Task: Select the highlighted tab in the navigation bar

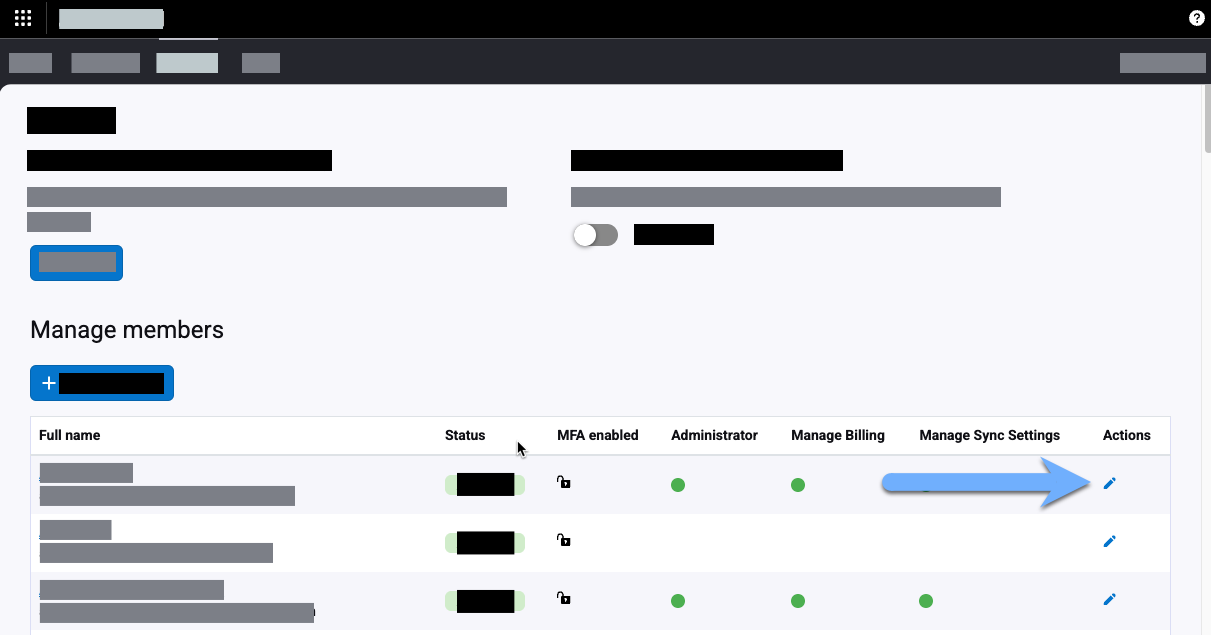Action: point(187,62)
